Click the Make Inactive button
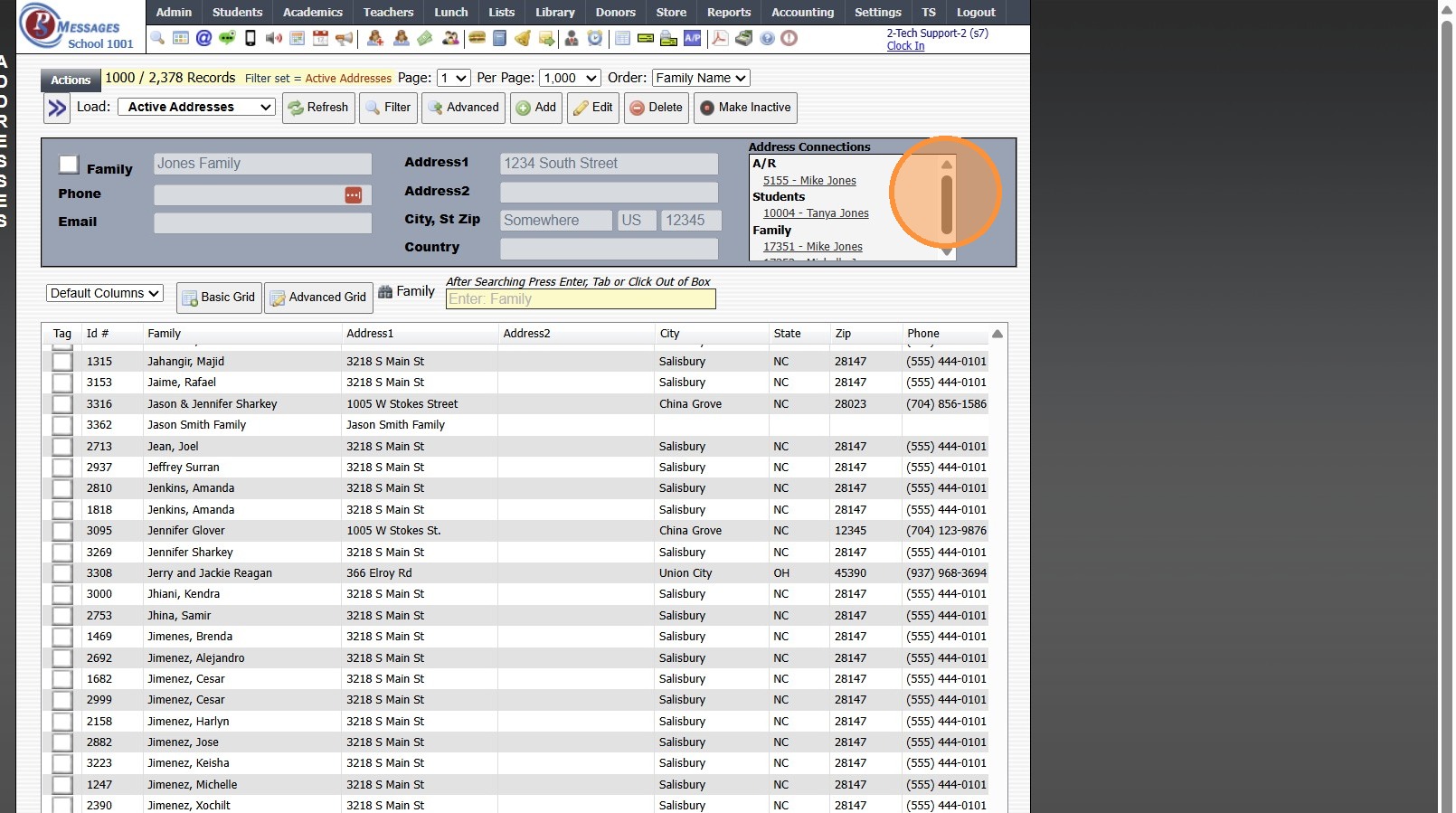Screen dimensions: 1456x813 tap(745, 108)
